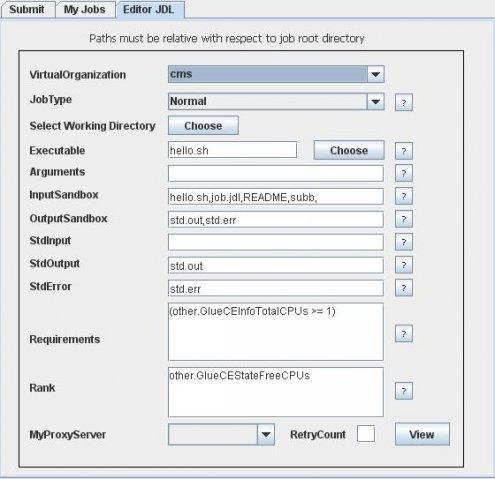The image size is (495, 479).
Task: Open help for StdError field
Action: tap(404, 288)
